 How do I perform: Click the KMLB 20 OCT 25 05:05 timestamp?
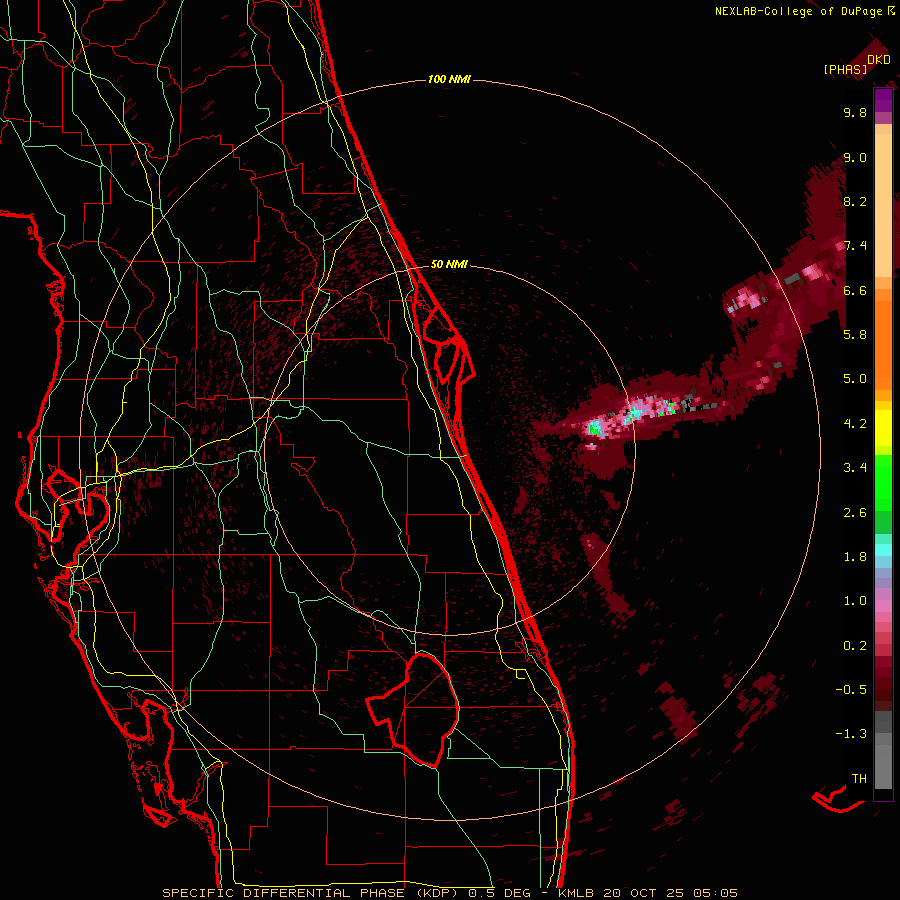(x=648, y=893)
